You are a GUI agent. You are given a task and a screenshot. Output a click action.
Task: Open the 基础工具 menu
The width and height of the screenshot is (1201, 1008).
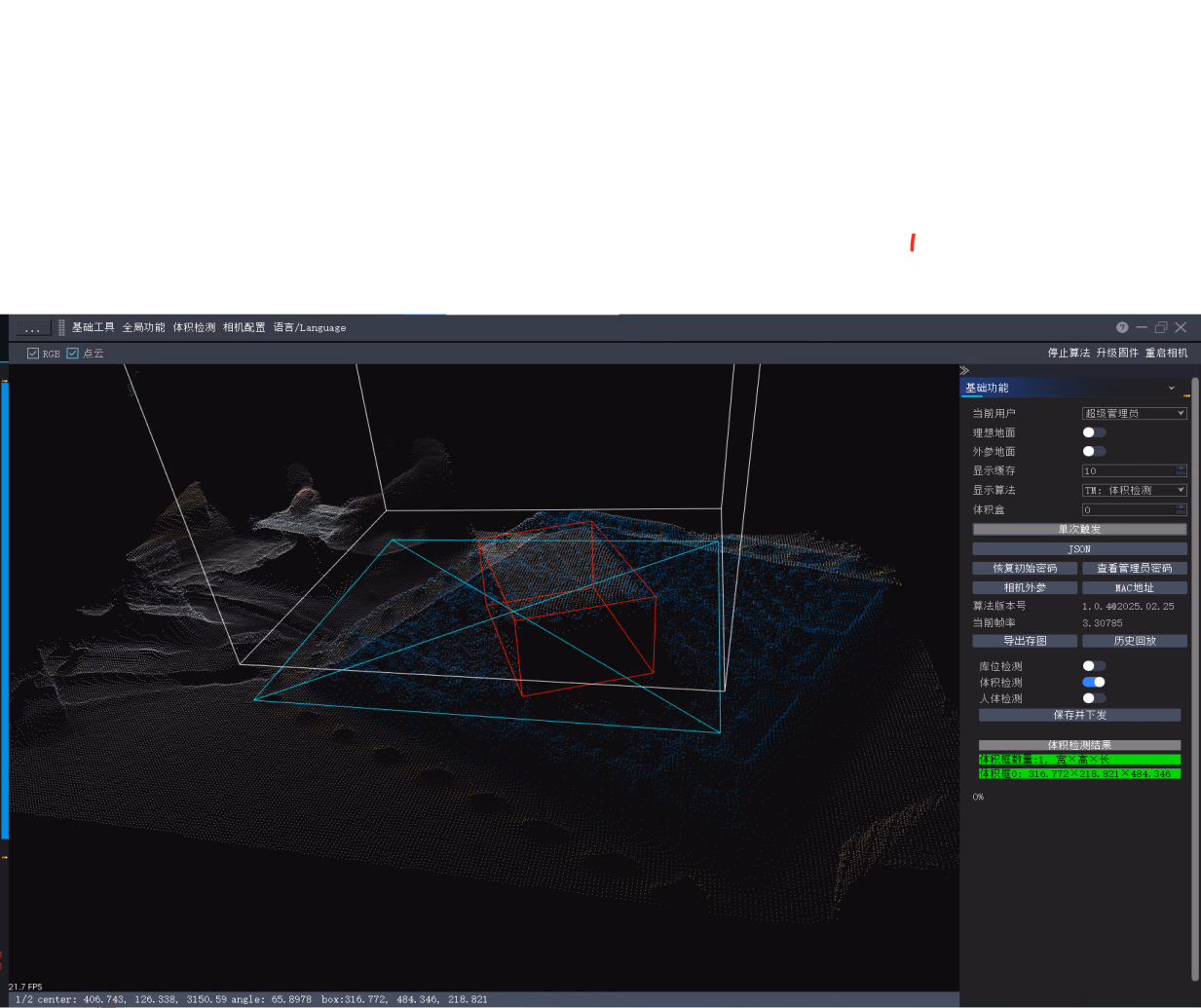(93, 327)
